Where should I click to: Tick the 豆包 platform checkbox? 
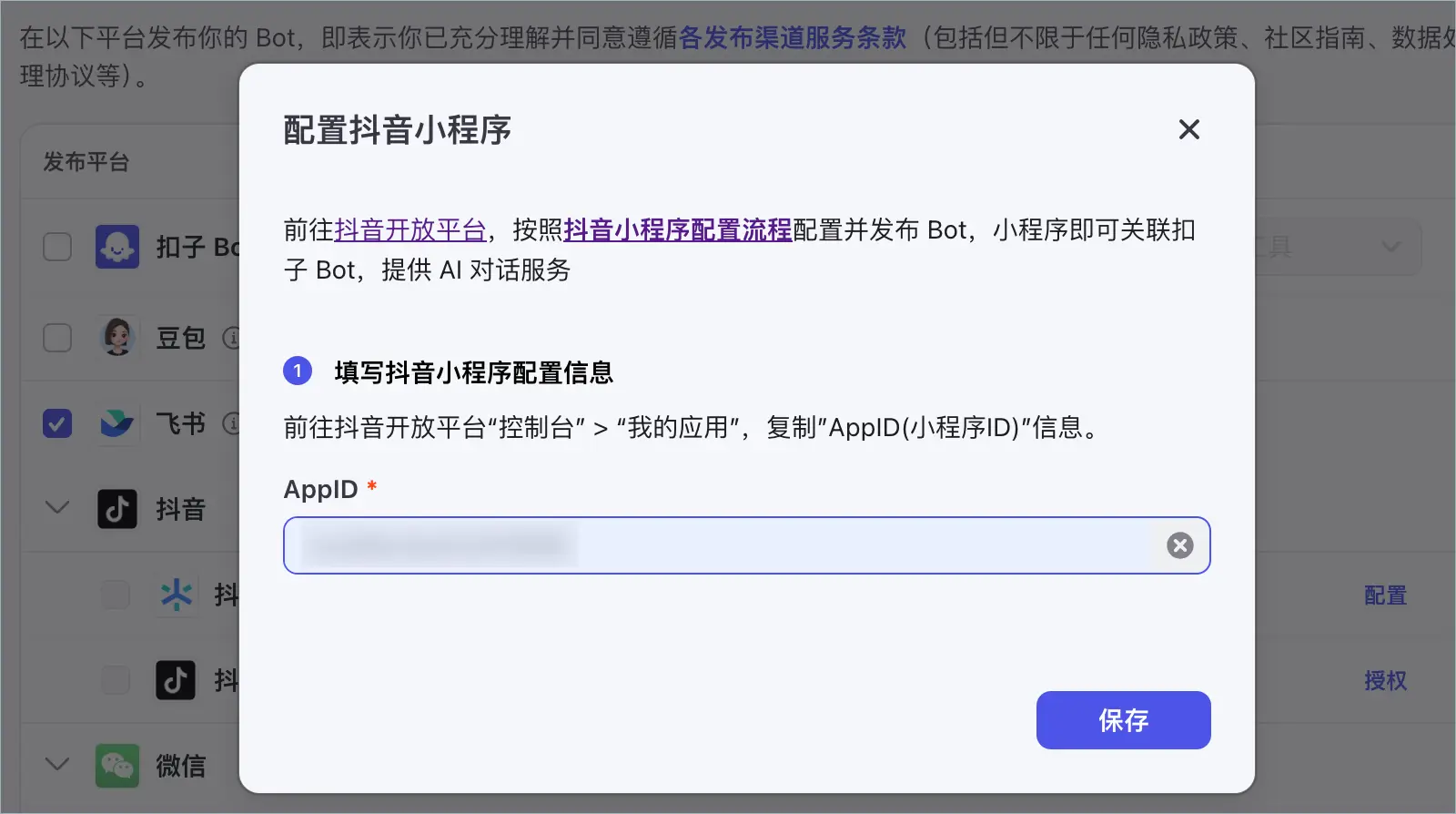57,338
